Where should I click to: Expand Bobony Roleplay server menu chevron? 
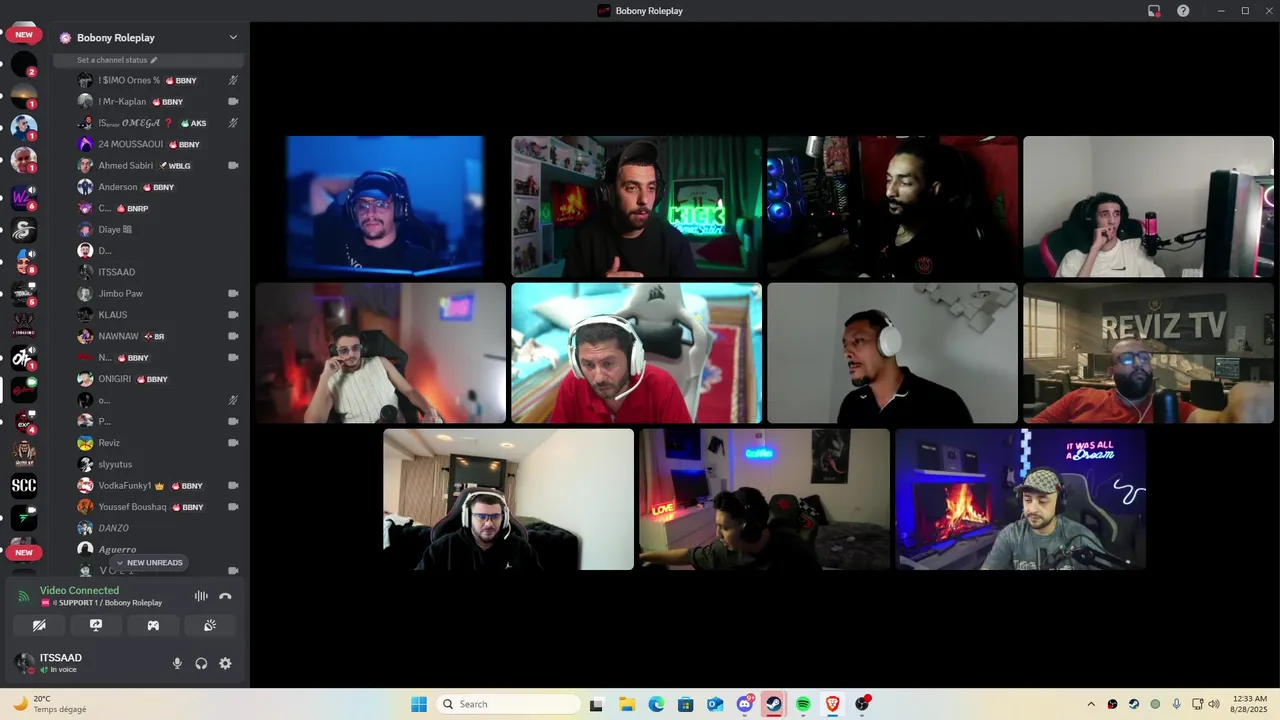(x=233, y=37)
